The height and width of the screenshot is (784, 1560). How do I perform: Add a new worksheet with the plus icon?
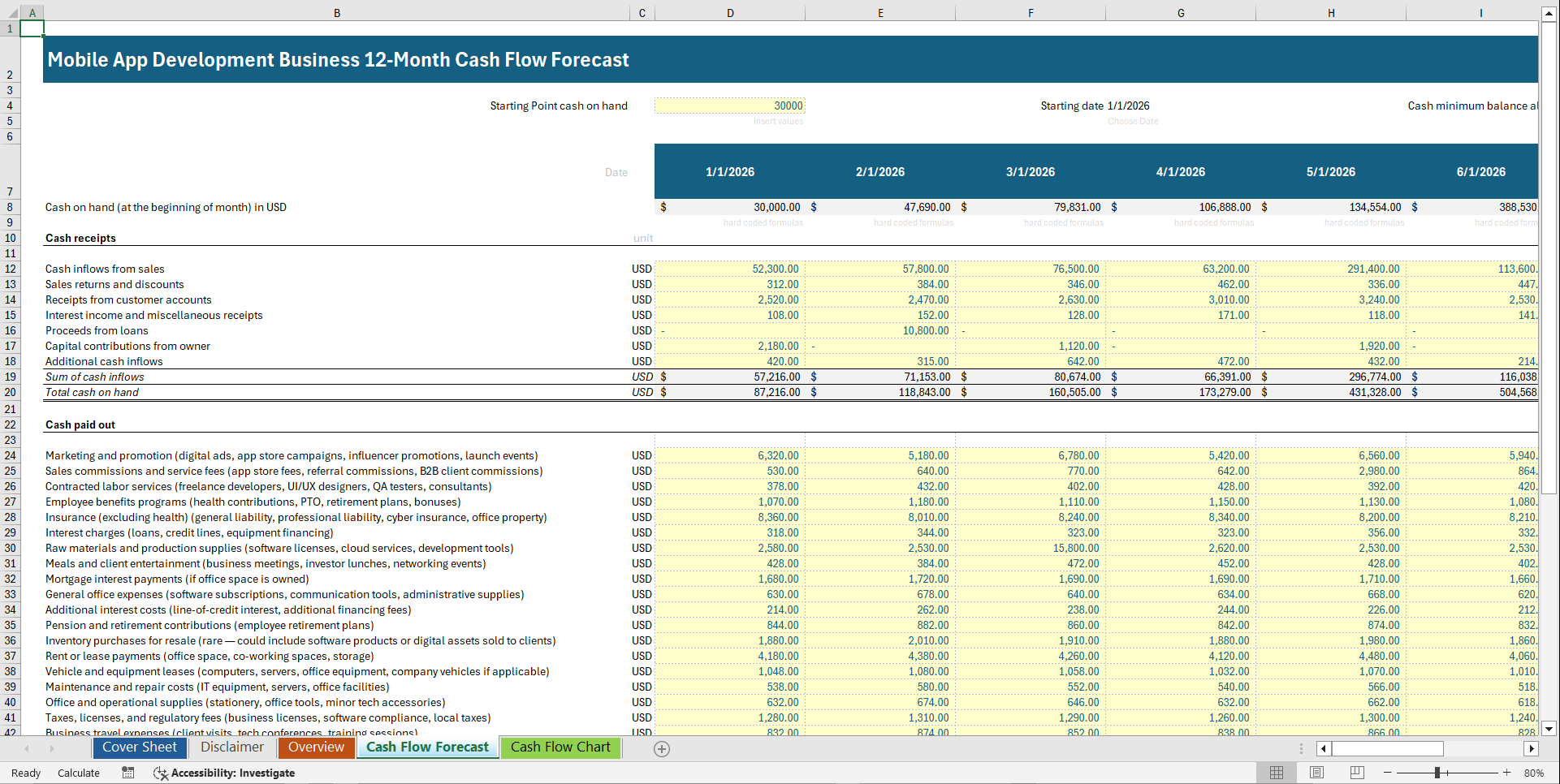[x=661, y=748]
